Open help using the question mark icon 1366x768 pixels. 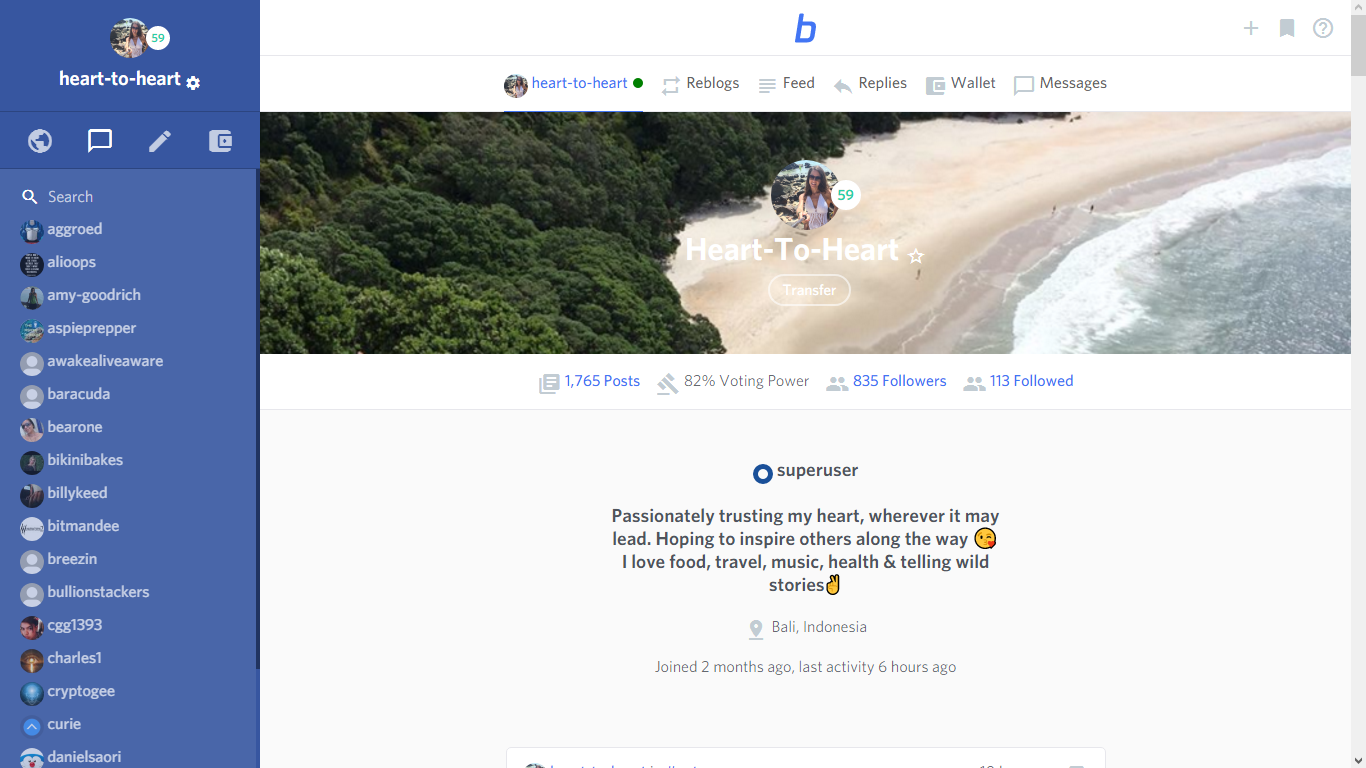[1323, 28]
